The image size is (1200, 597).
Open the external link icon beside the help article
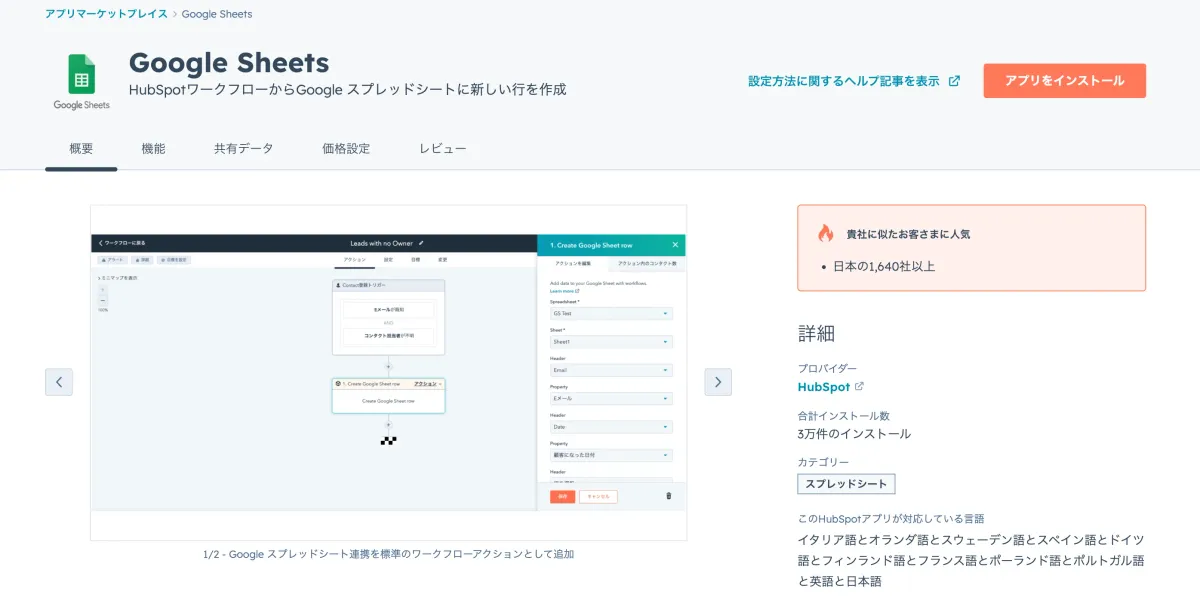pyautogui.click(x=955, y=81)
